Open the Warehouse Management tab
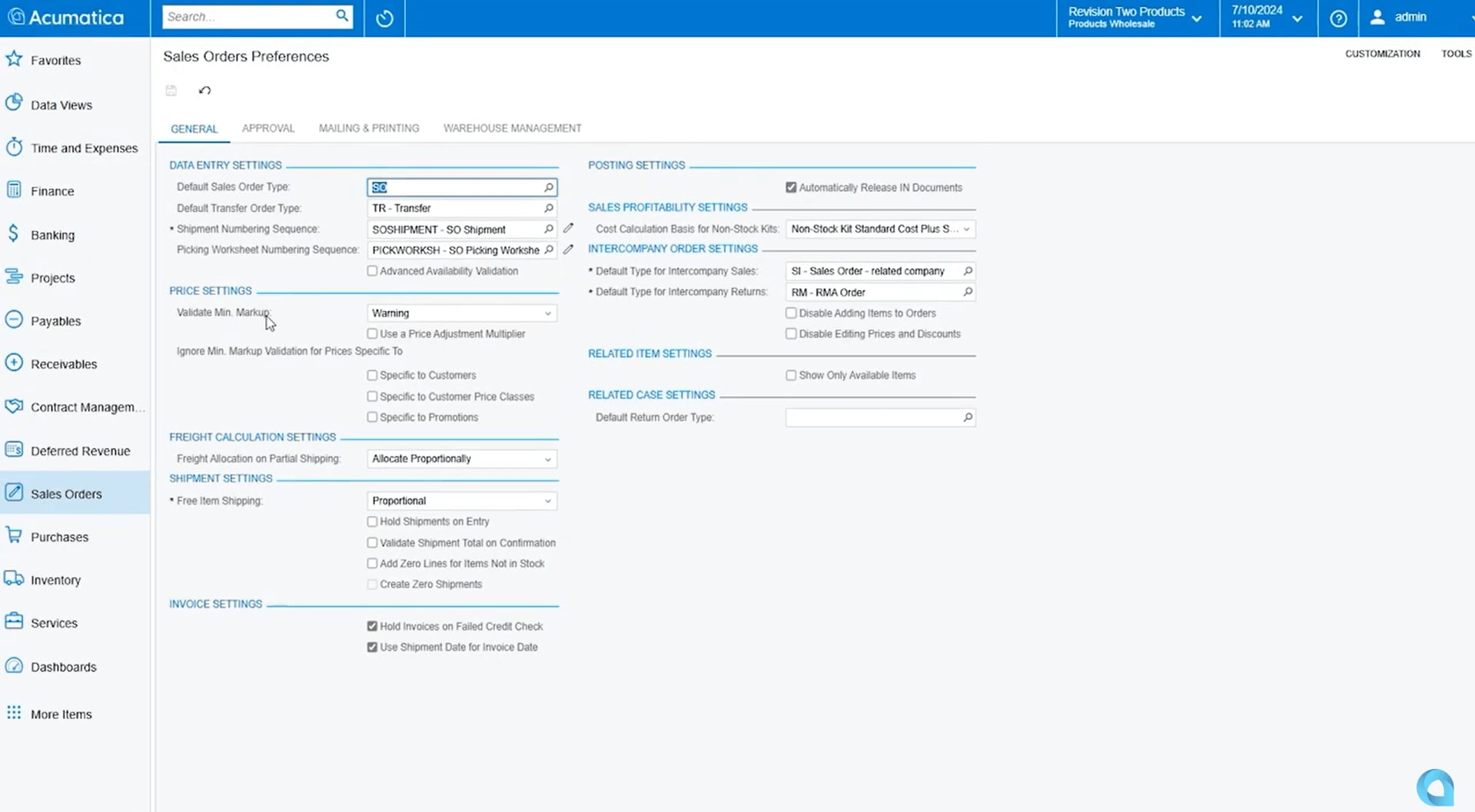The width and height of the screenshot is (1475, 812). (x=512, y=128)
